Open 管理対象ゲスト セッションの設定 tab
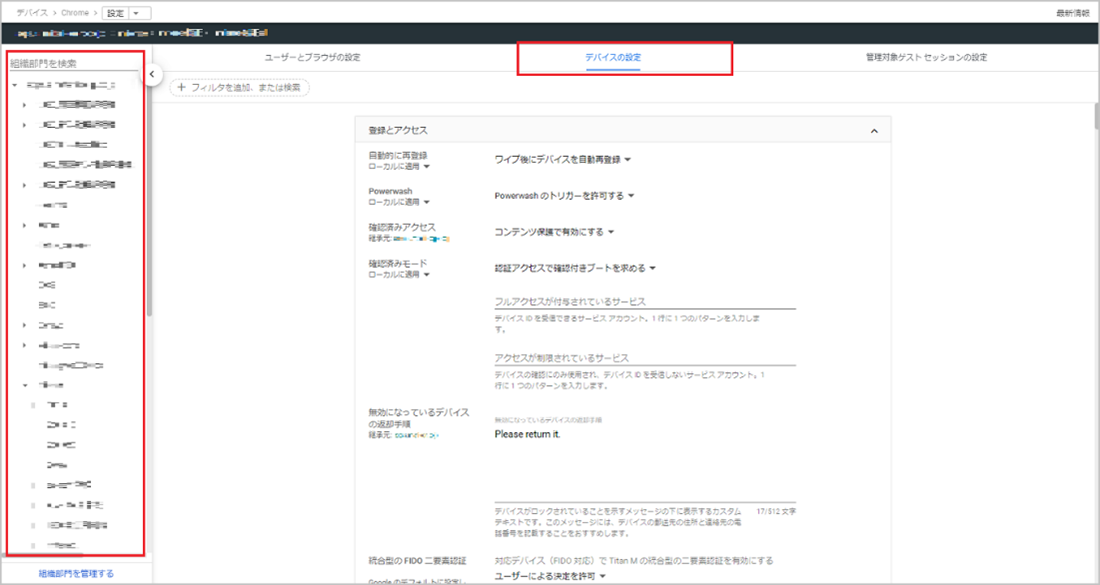Screen dimensions: 1100x585 926,58
